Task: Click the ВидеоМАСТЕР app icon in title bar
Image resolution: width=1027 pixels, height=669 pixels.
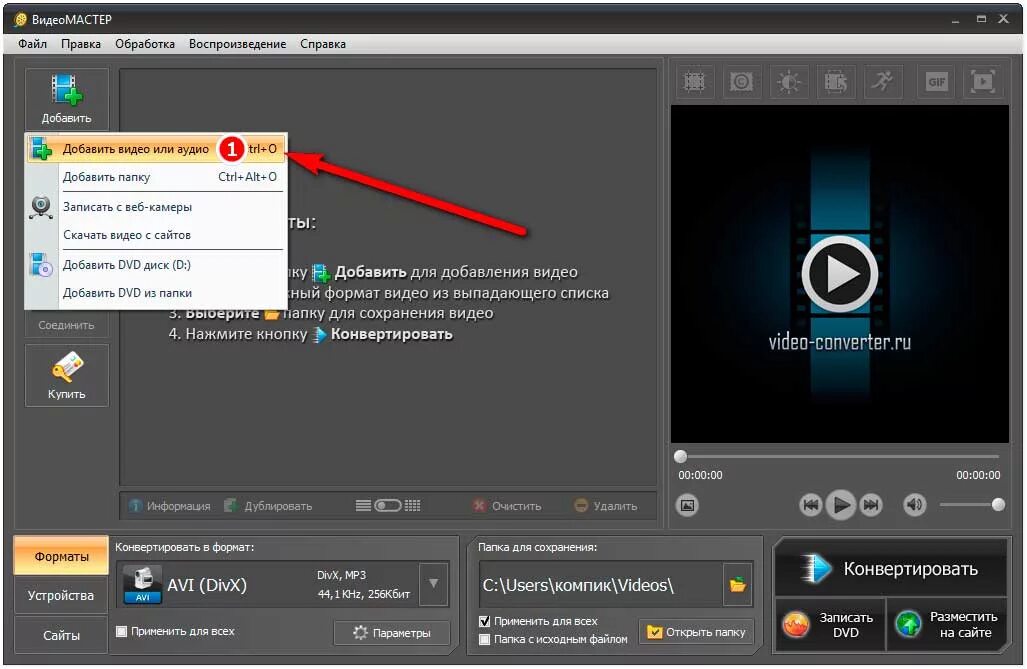Action: click(20, 20)
